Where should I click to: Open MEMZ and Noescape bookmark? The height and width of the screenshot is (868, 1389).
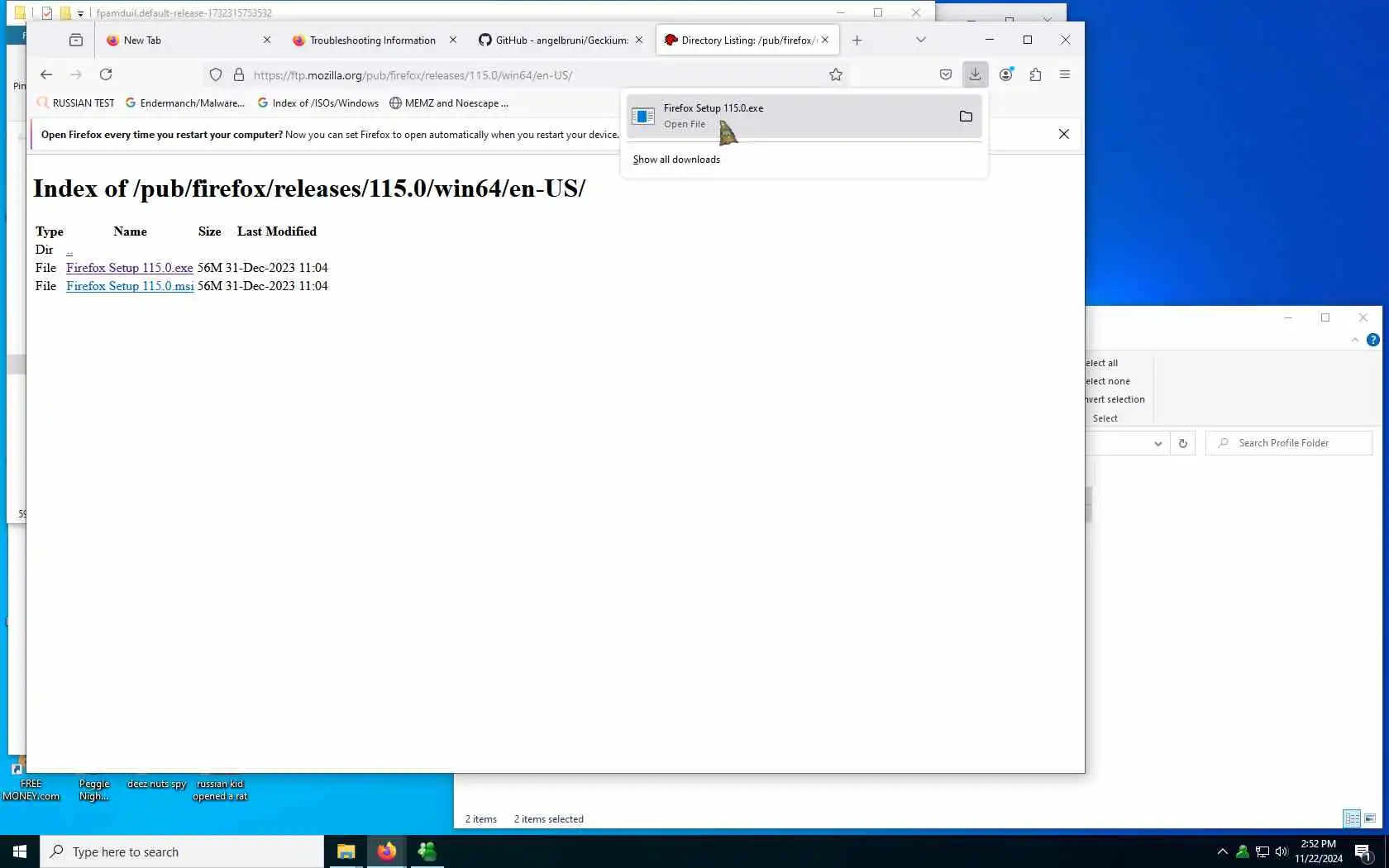(449, 103)
